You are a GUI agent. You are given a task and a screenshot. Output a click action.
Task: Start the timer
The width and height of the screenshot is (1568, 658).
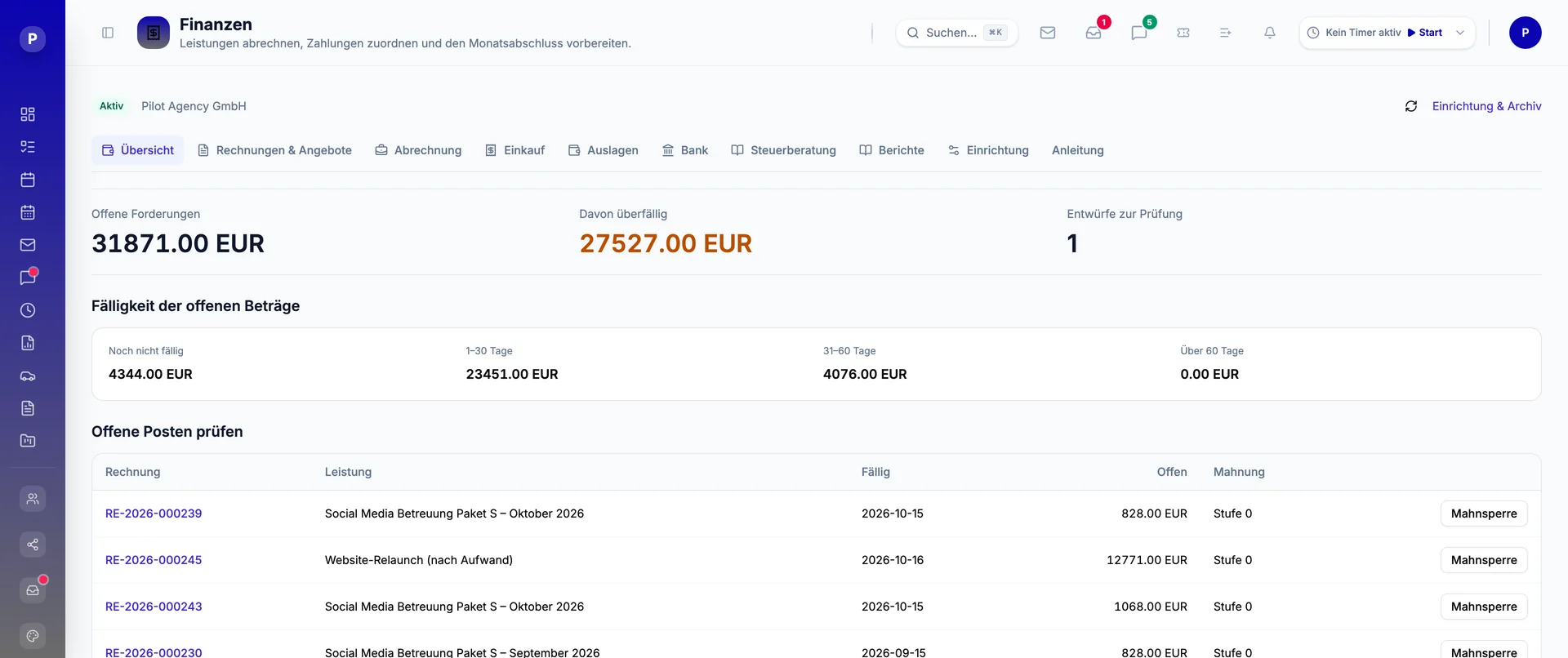click(x=1425, y=33)
